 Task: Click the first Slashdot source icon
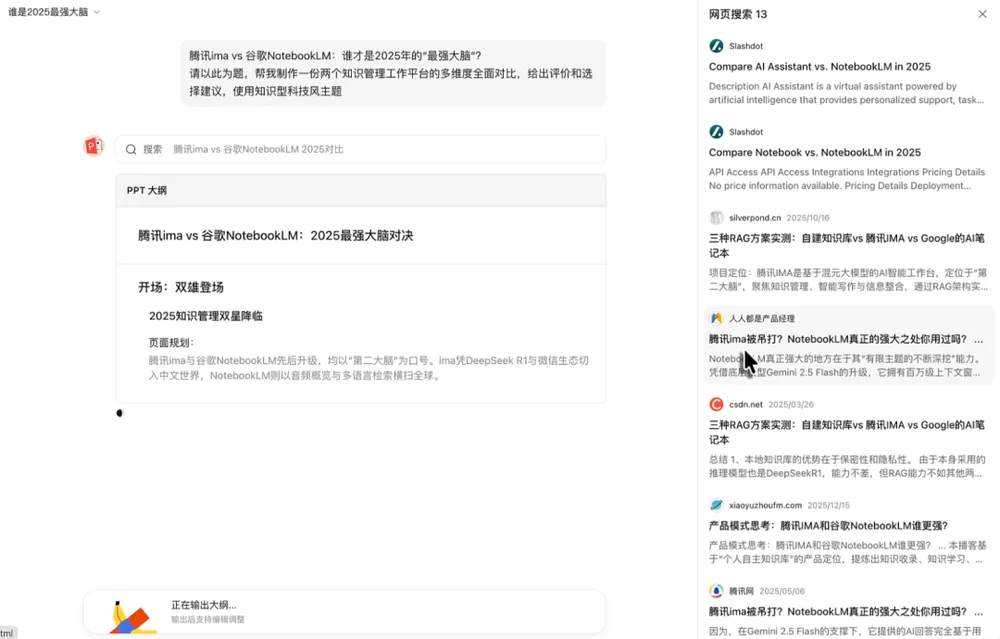[716, 46]
